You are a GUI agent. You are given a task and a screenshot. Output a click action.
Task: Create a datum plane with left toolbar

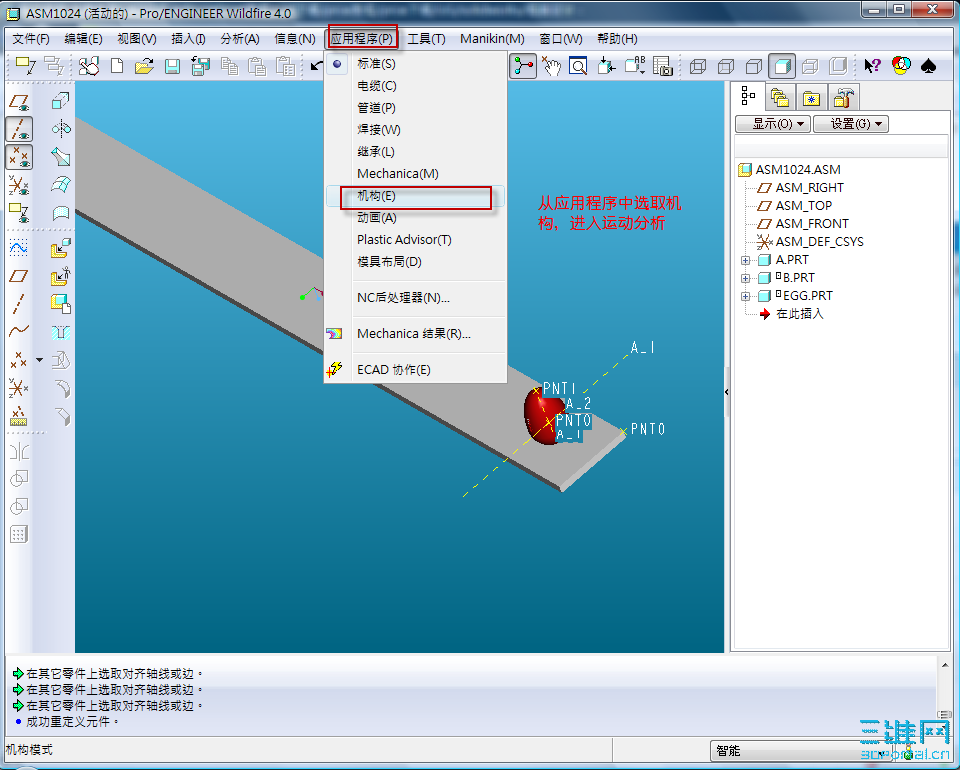coord(18,276)
